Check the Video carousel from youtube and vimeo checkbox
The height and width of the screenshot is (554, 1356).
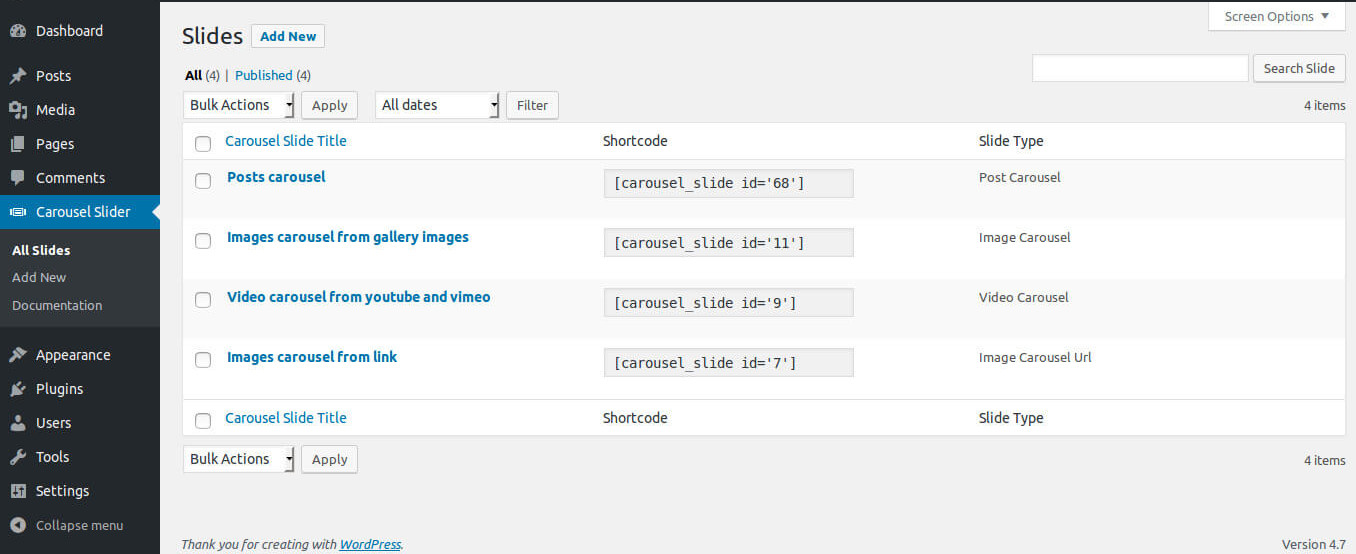[x=203, y=300]
